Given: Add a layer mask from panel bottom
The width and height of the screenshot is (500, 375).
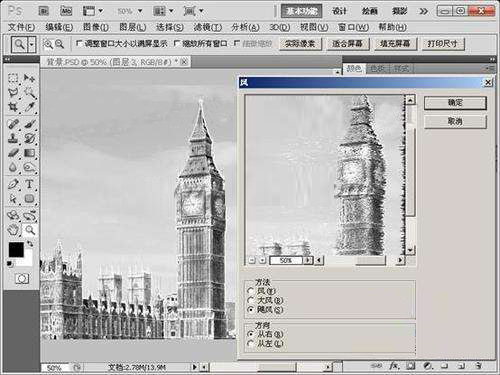Looking at the screenshot, I should [x=410, y=366].
